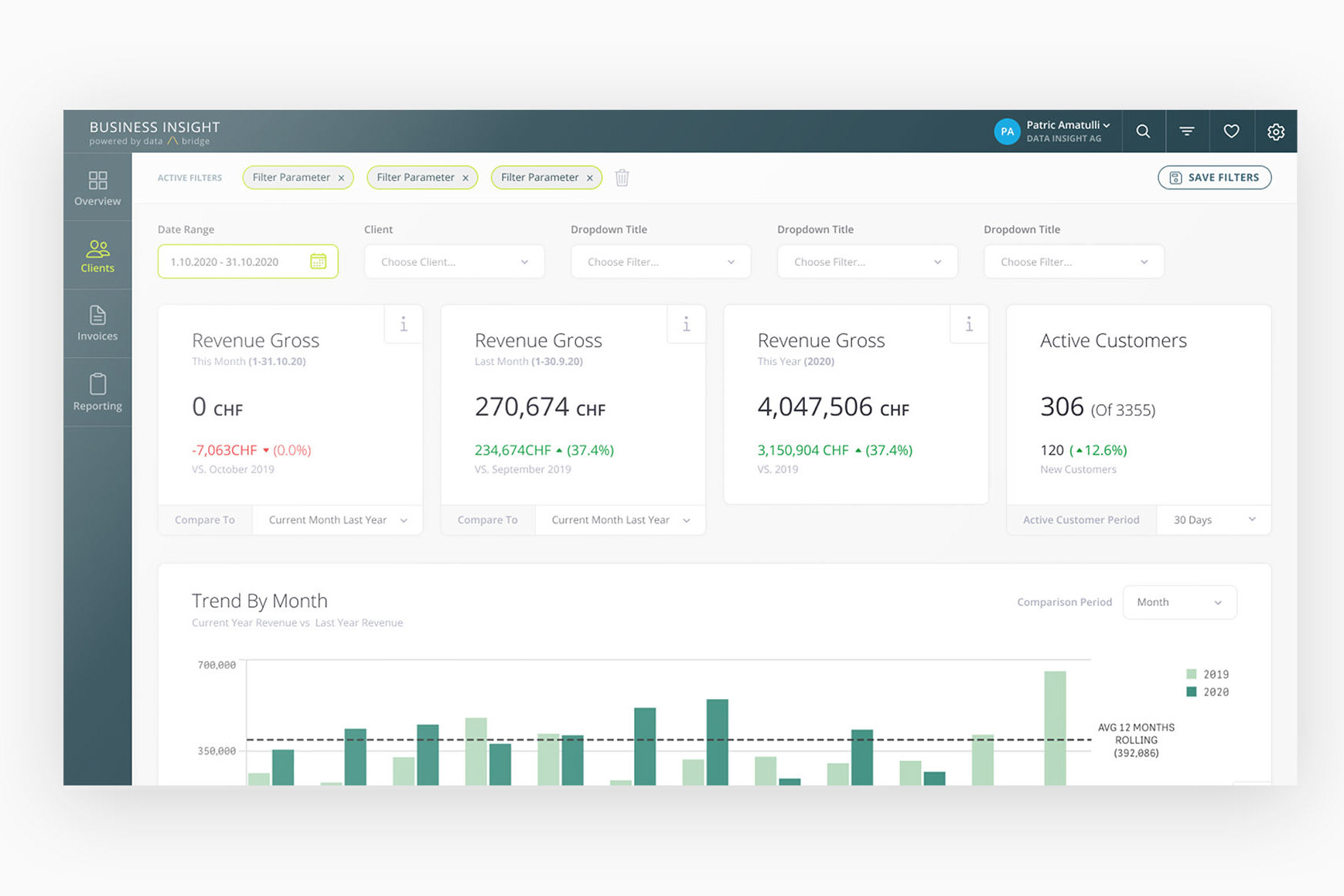Open the Choose Client dropdown

(x=454, y=261)
